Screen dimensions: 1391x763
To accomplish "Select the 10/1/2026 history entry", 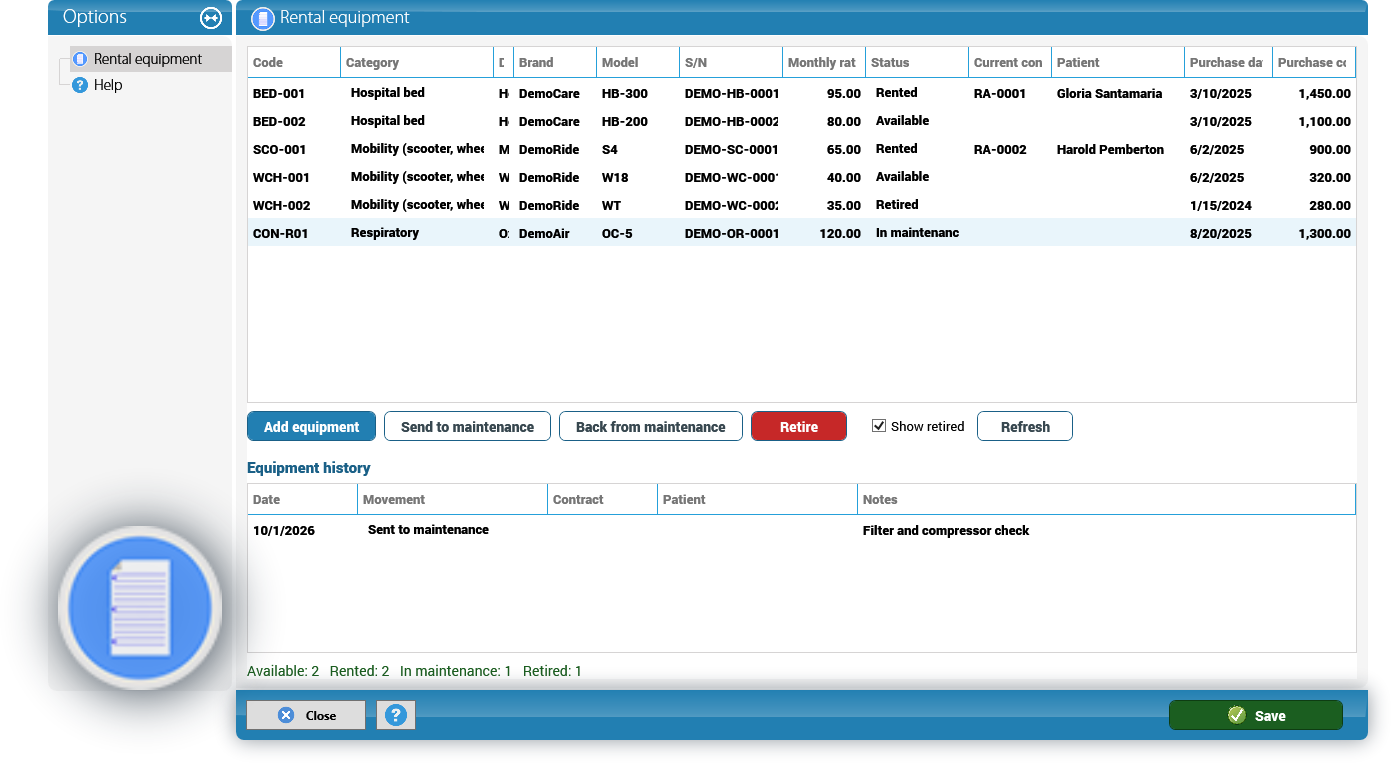I will pyautogui.click(x=284, y=530).
